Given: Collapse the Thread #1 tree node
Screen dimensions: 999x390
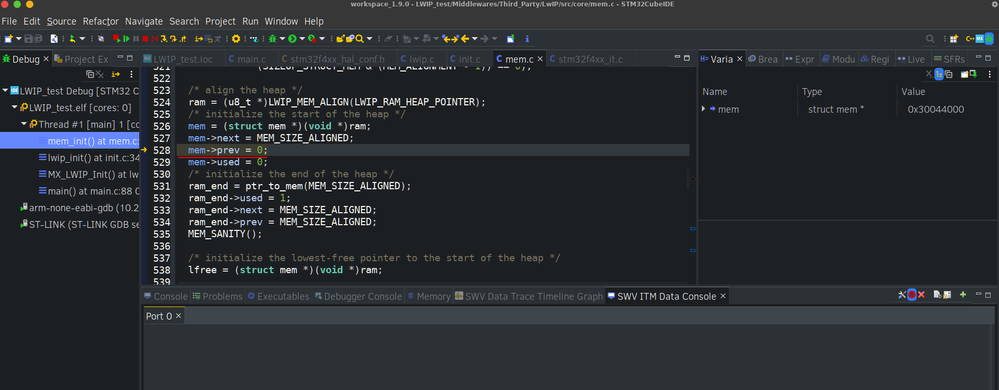Looking at the screenshot, I should coord(24,124).
